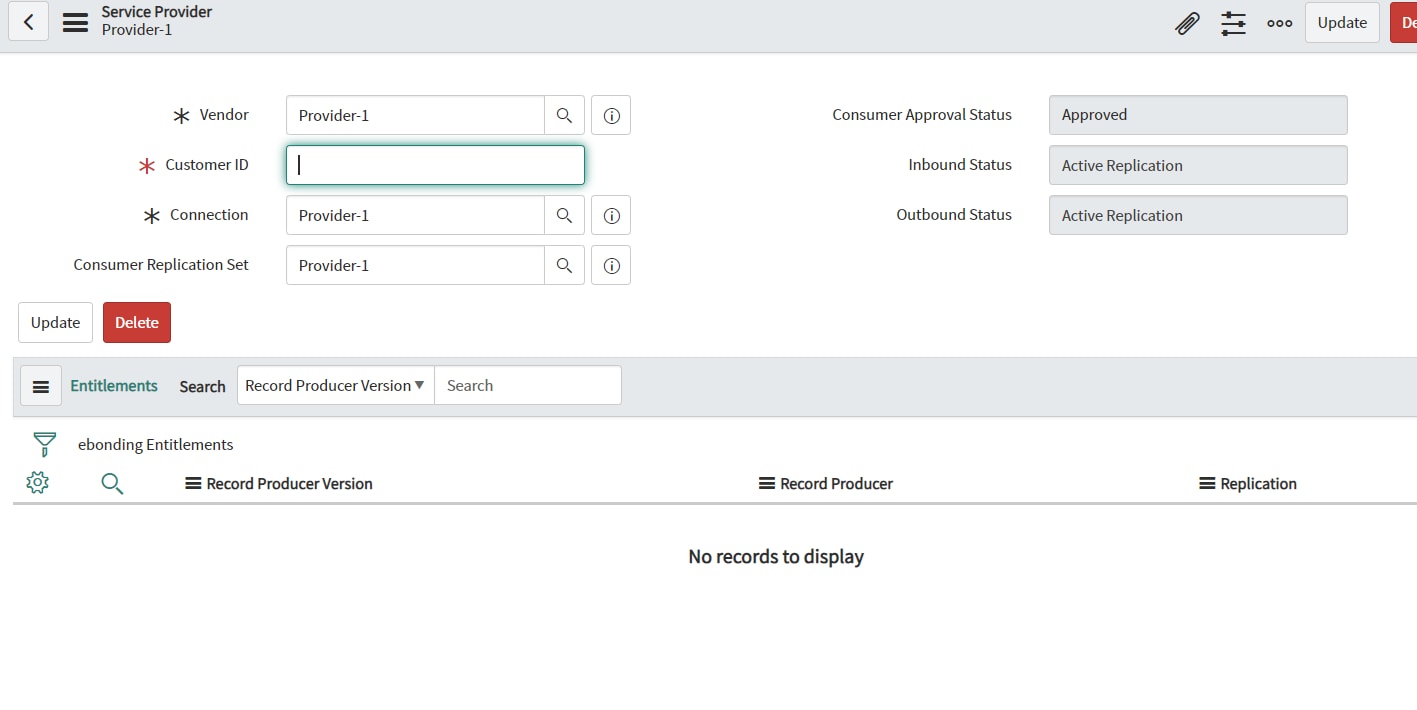This screenshot has height=710, width=1417.
Task: Click the filter icon above ebonding Entitlements
Action: click(44, 444)
